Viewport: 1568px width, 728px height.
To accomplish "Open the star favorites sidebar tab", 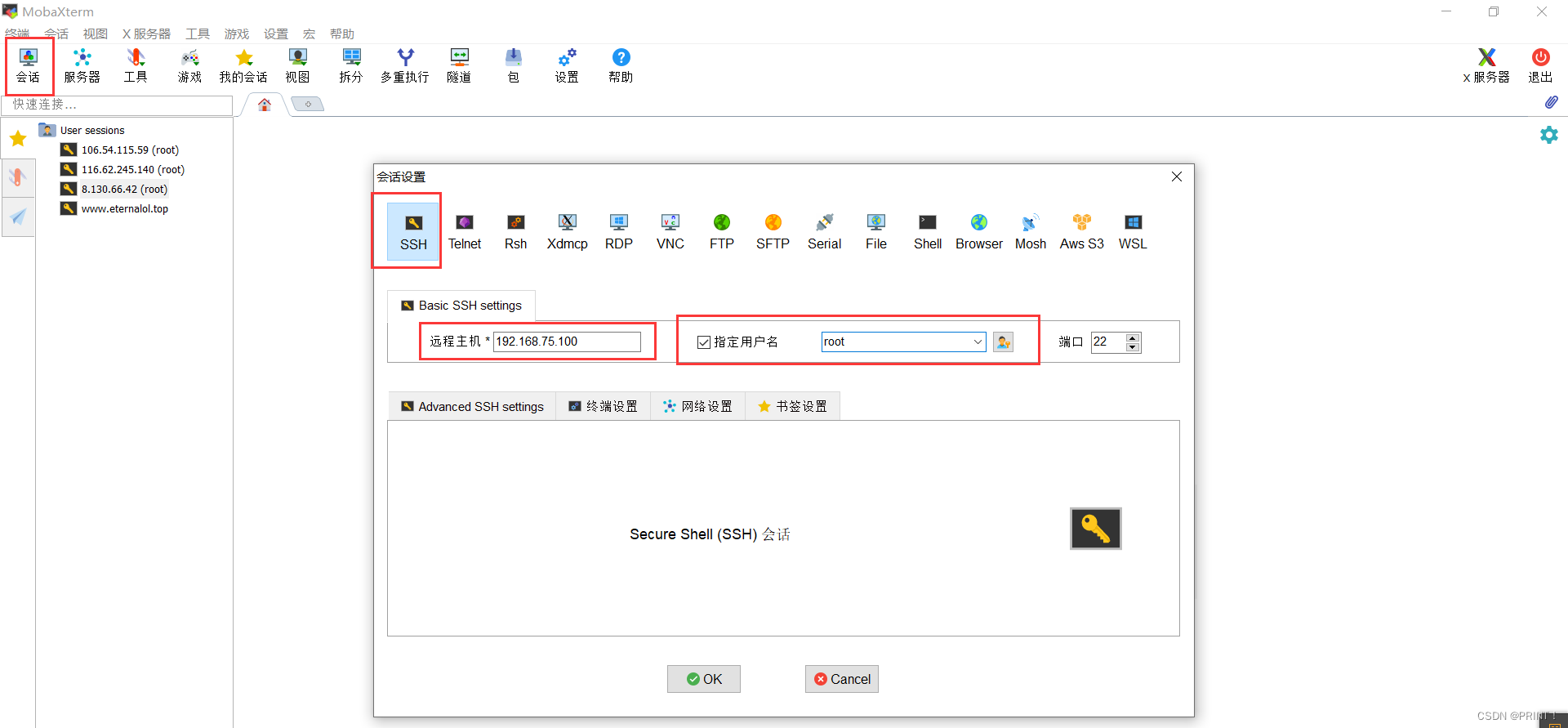I will click(18, 138).
